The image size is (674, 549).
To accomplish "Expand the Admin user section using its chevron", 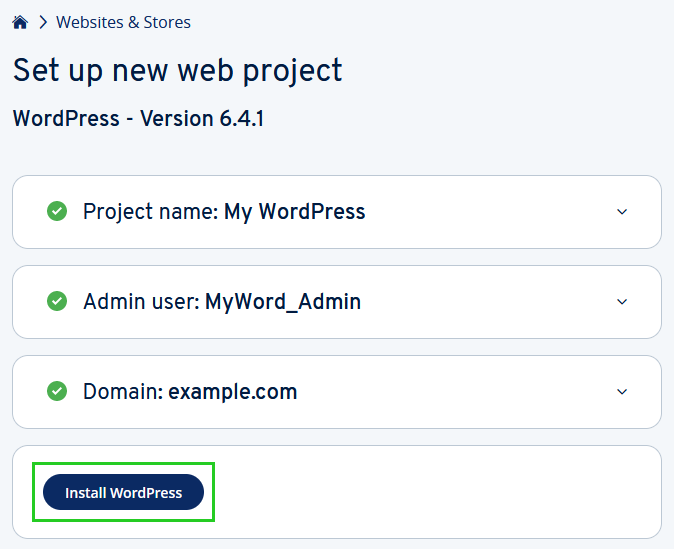I will [622, 302].
